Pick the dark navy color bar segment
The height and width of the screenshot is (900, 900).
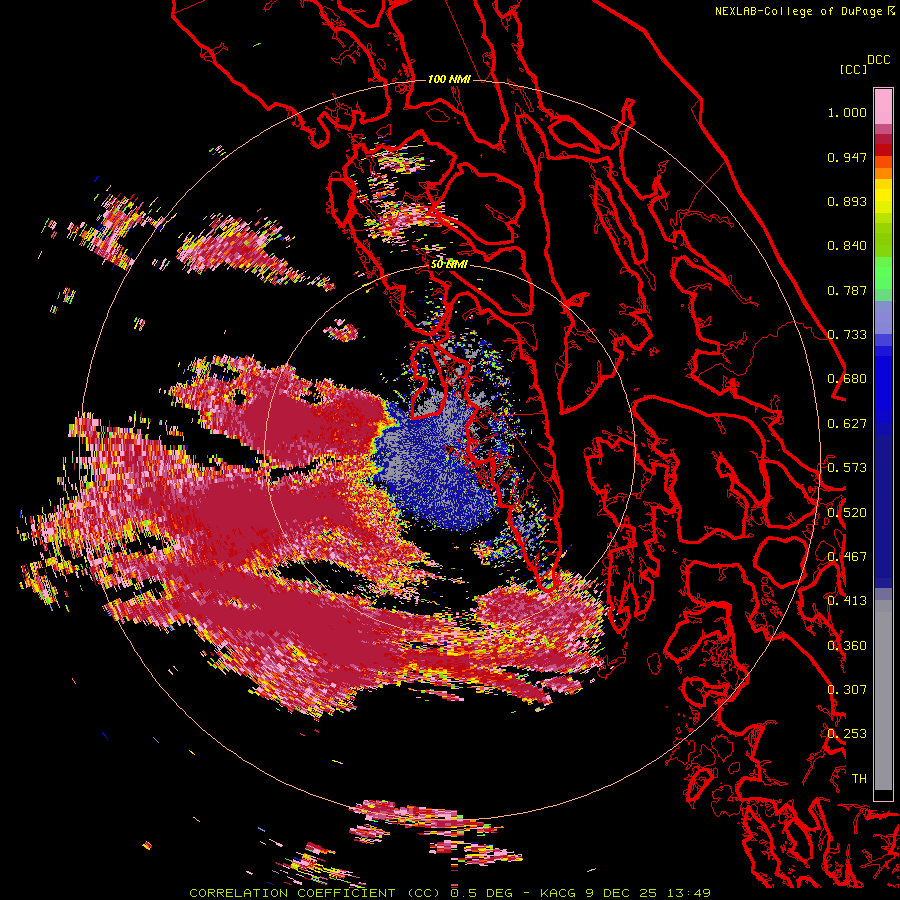[883, 508]
